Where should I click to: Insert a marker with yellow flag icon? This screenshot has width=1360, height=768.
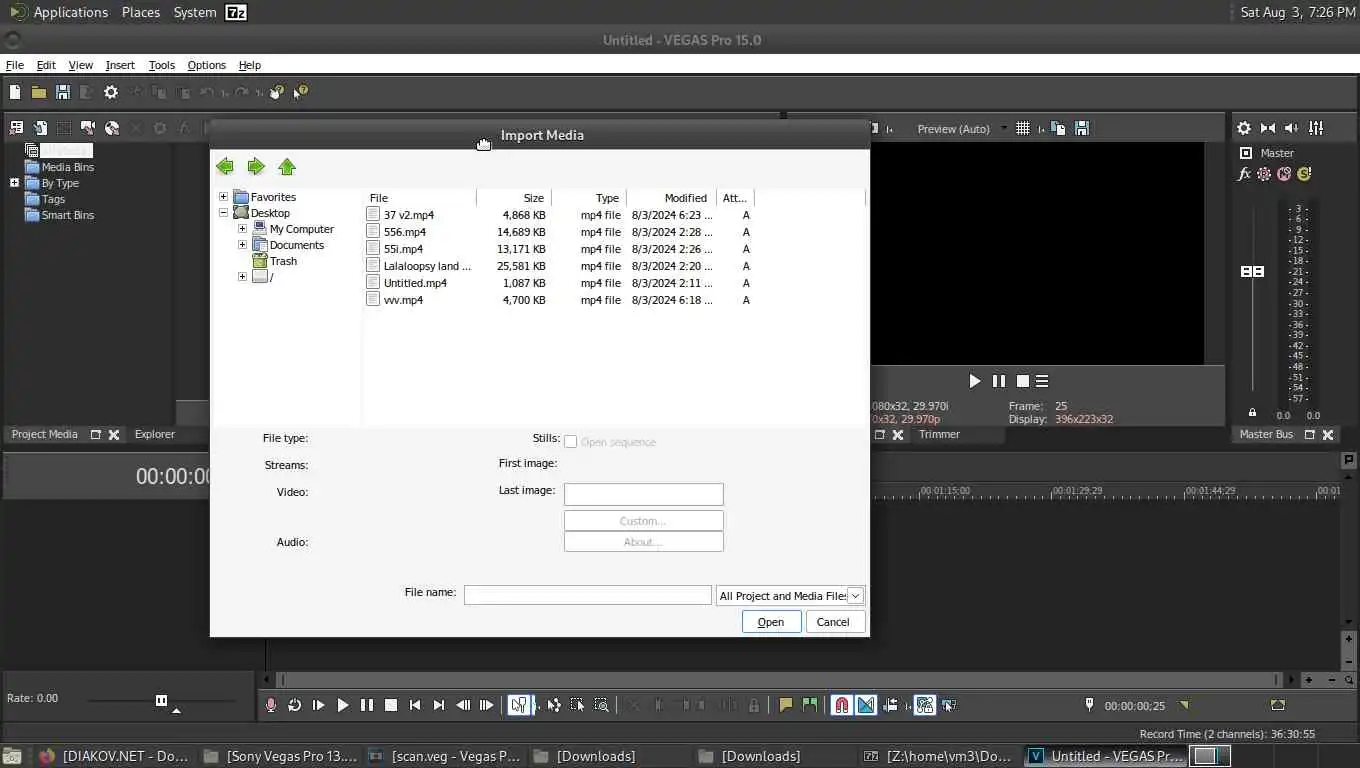[x=786, y=705]
